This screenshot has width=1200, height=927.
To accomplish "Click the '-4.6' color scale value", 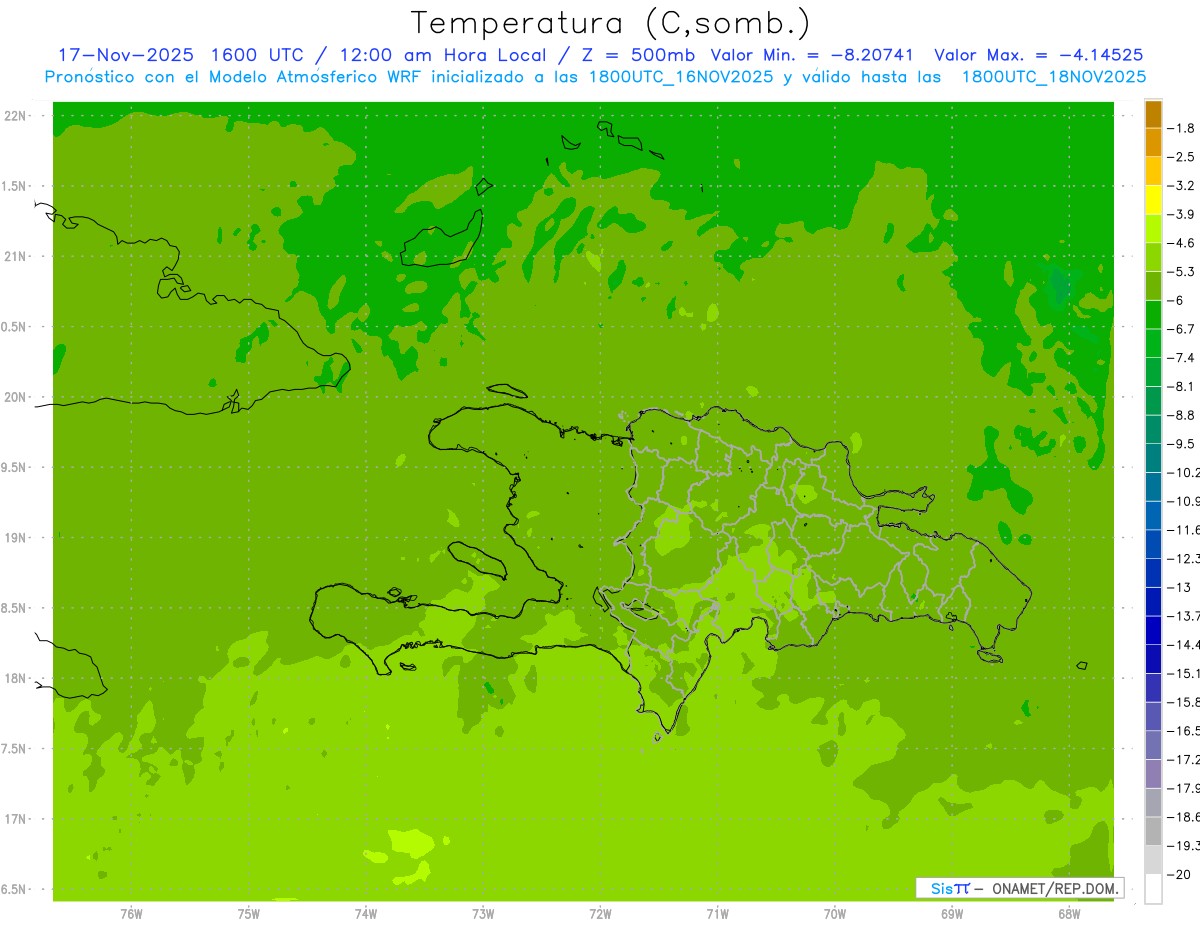I will click(x=1181, y=243).
